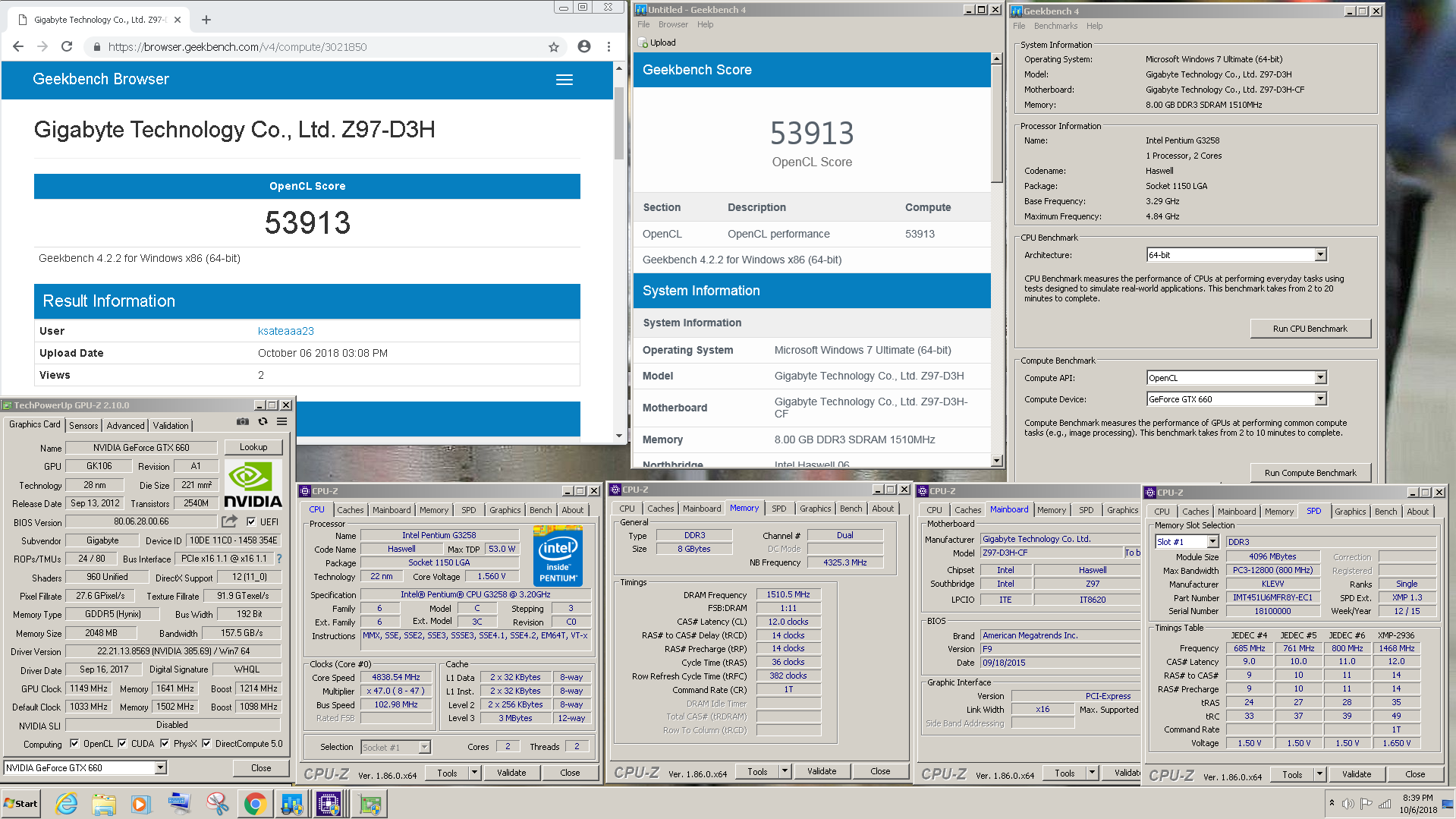Viewport: 1456px width, 819px height.
Task: Open the Browser menu in Untitled Geekbench window
Action: [673, 24]
